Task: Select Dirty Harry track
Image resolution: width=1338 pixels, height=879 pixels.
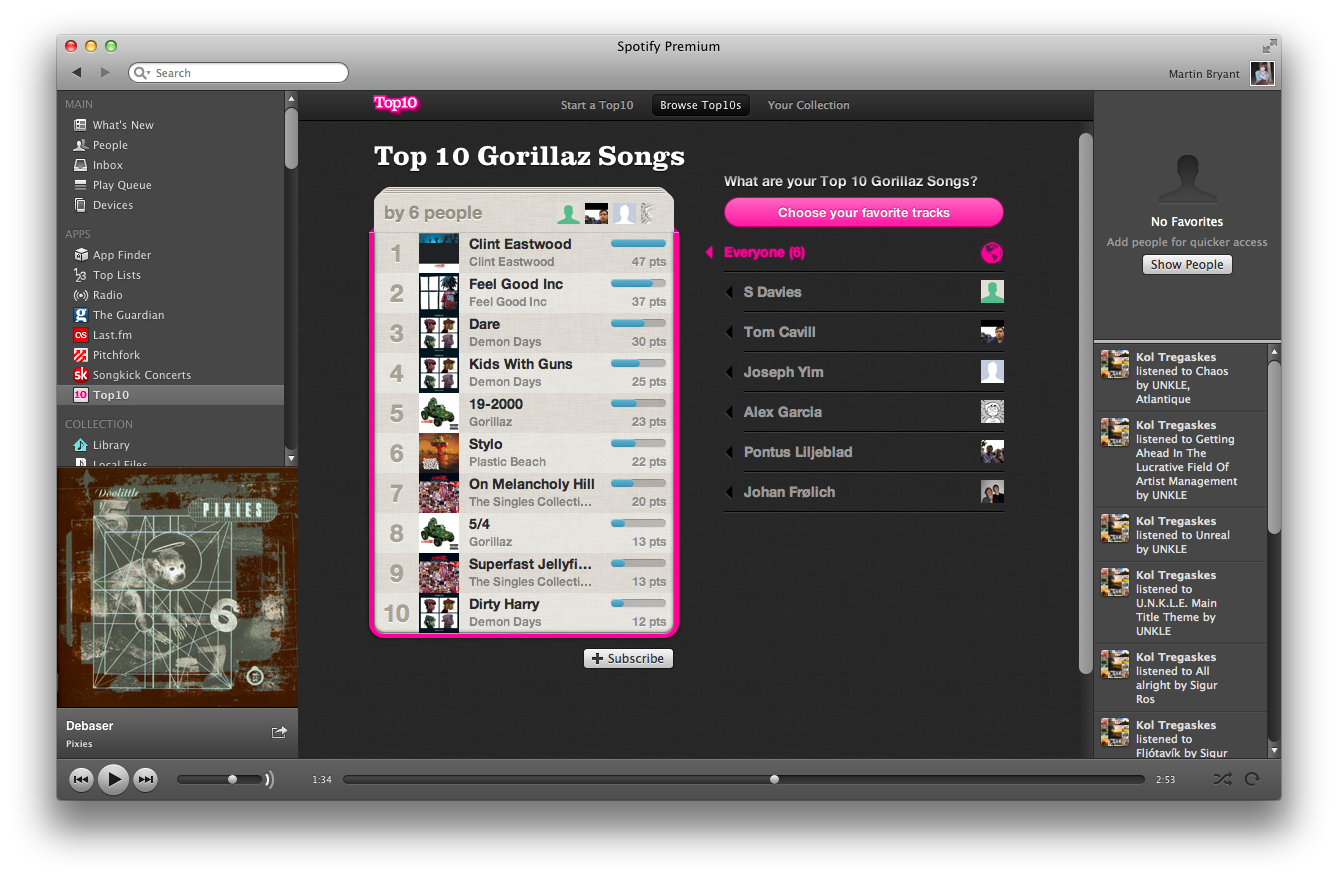Action: tap(524, 613)
